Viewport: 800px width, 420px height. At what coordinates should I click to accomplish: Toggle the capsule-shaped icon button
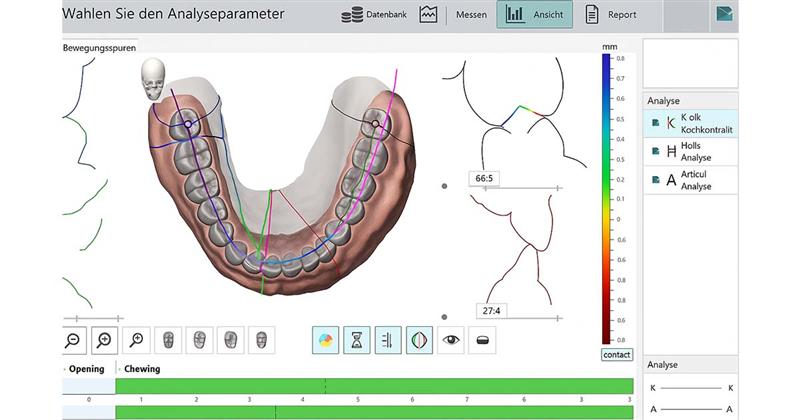(x=482, y=340)
